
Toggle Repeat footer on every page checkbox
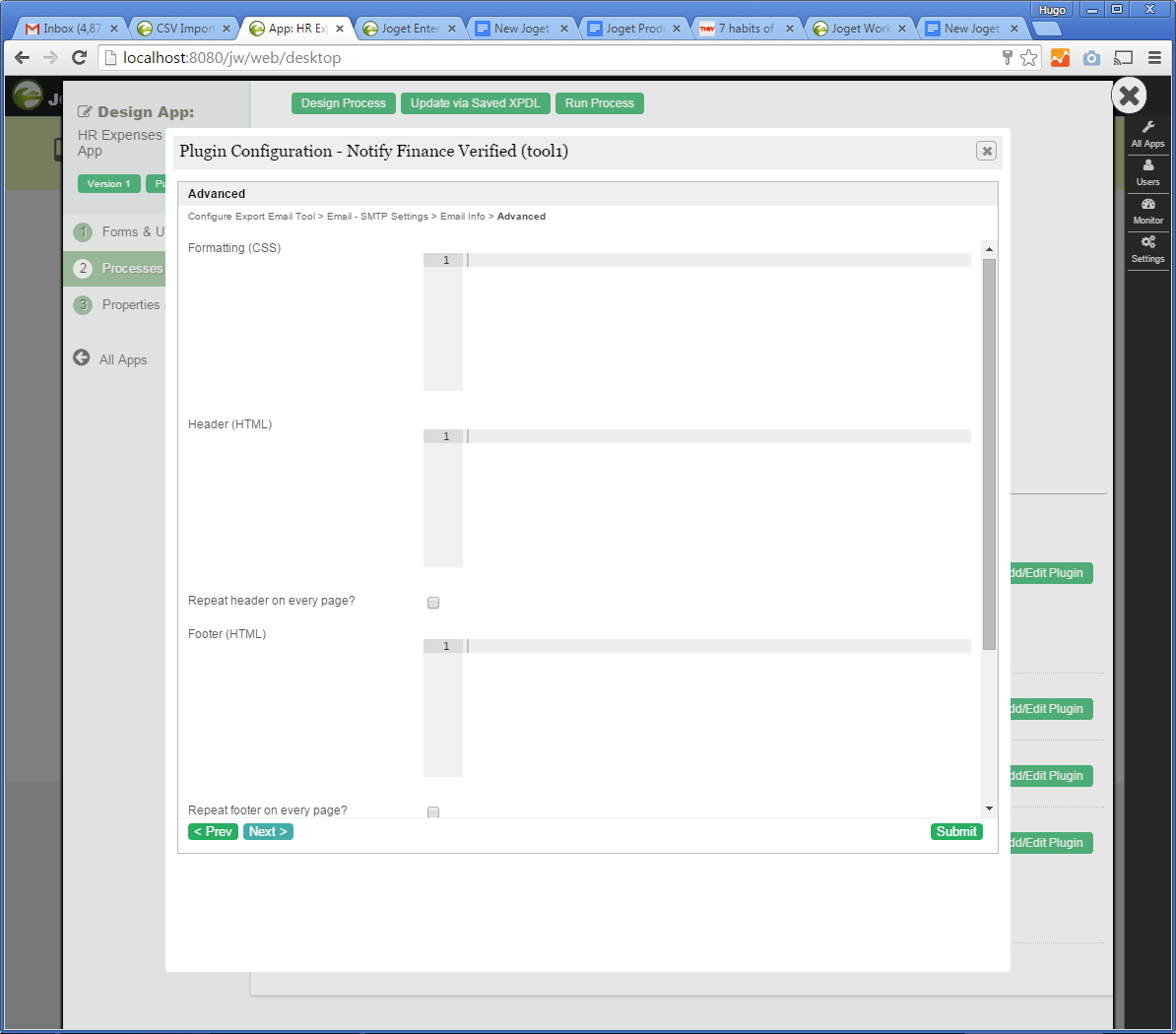coord(432,812)
